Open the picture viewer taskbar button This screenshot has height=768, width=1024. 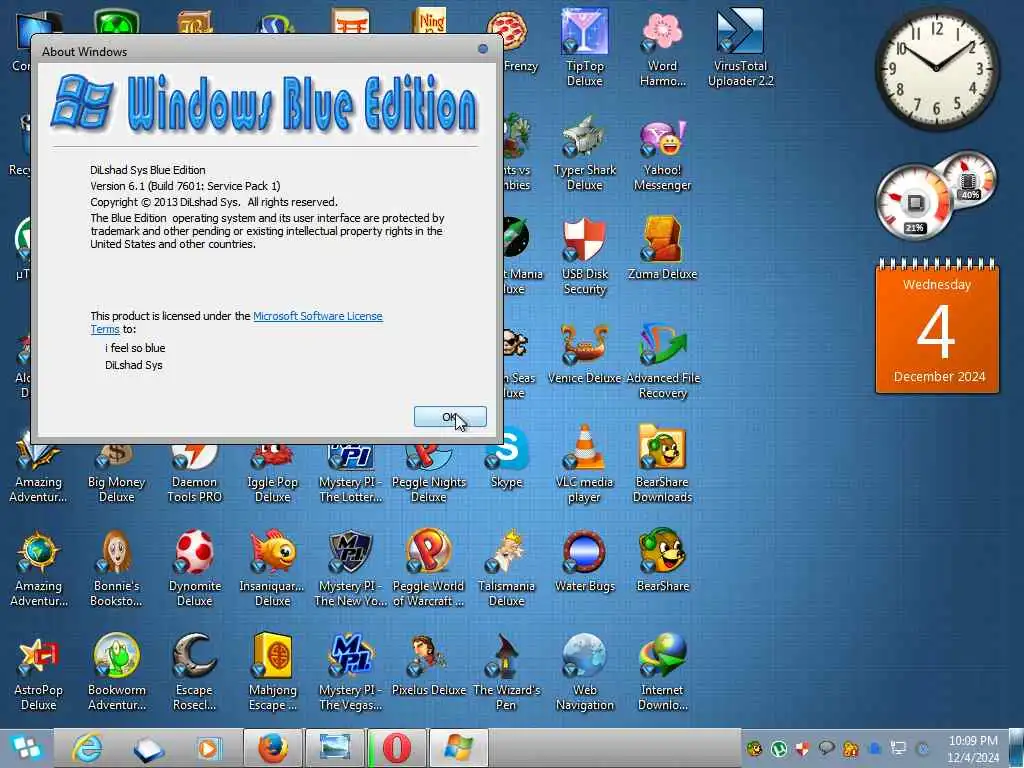tap(335, 748)
